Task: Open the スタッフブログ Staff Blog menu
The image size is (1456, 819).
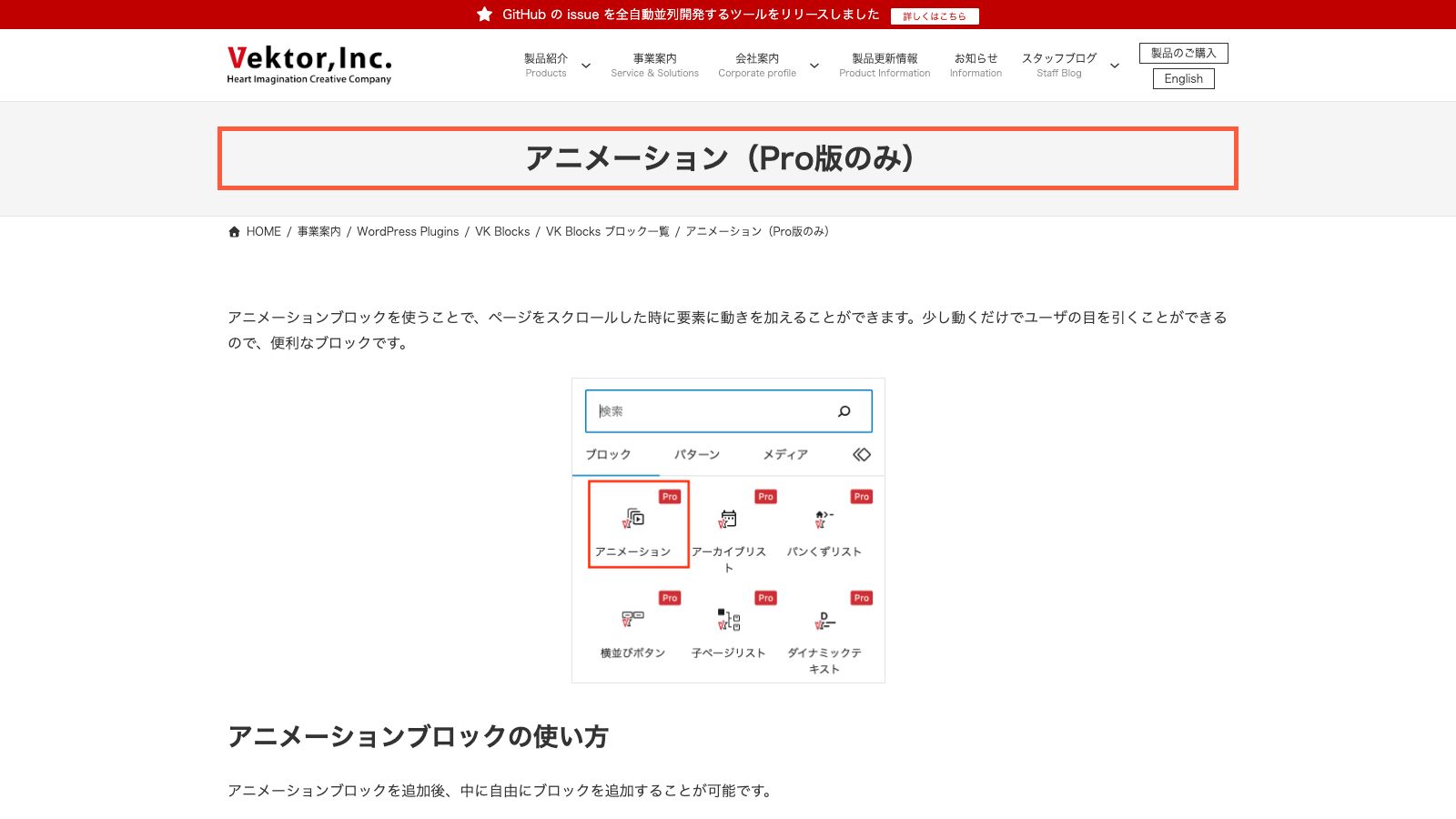Action: [1059, 65]
